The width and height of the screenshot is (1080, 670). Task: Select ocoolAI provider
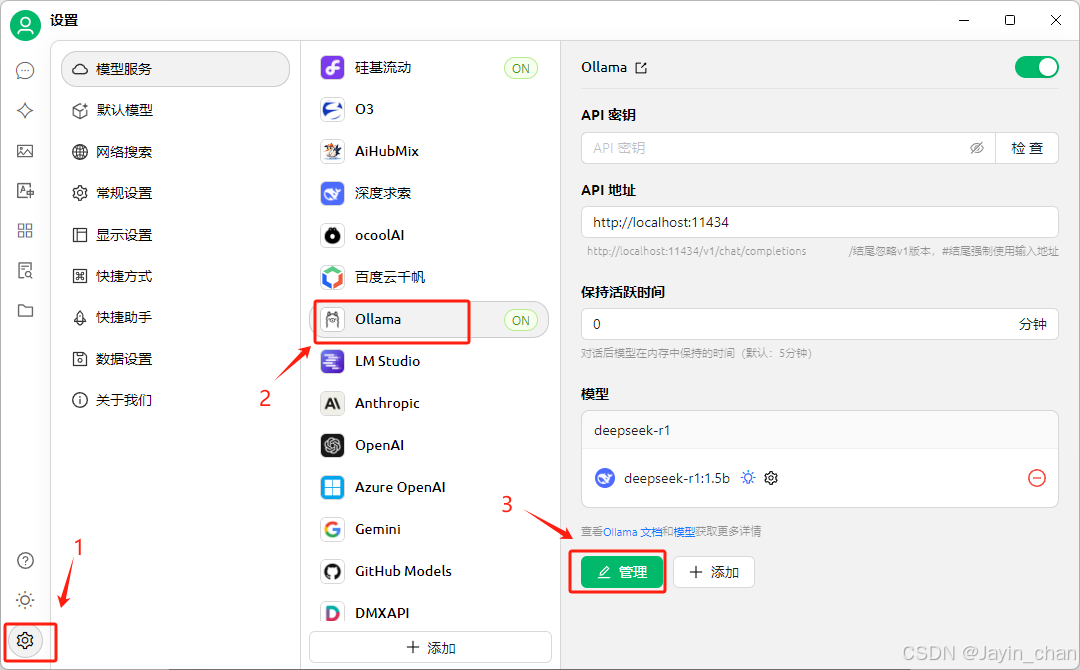click(x=429, y=235)
